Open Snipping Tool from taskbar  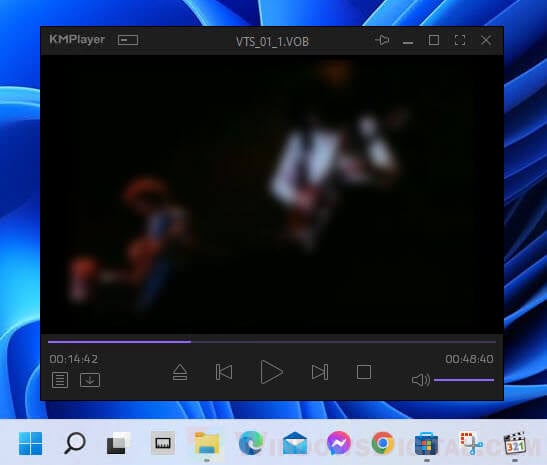click(x=471, y=443)
